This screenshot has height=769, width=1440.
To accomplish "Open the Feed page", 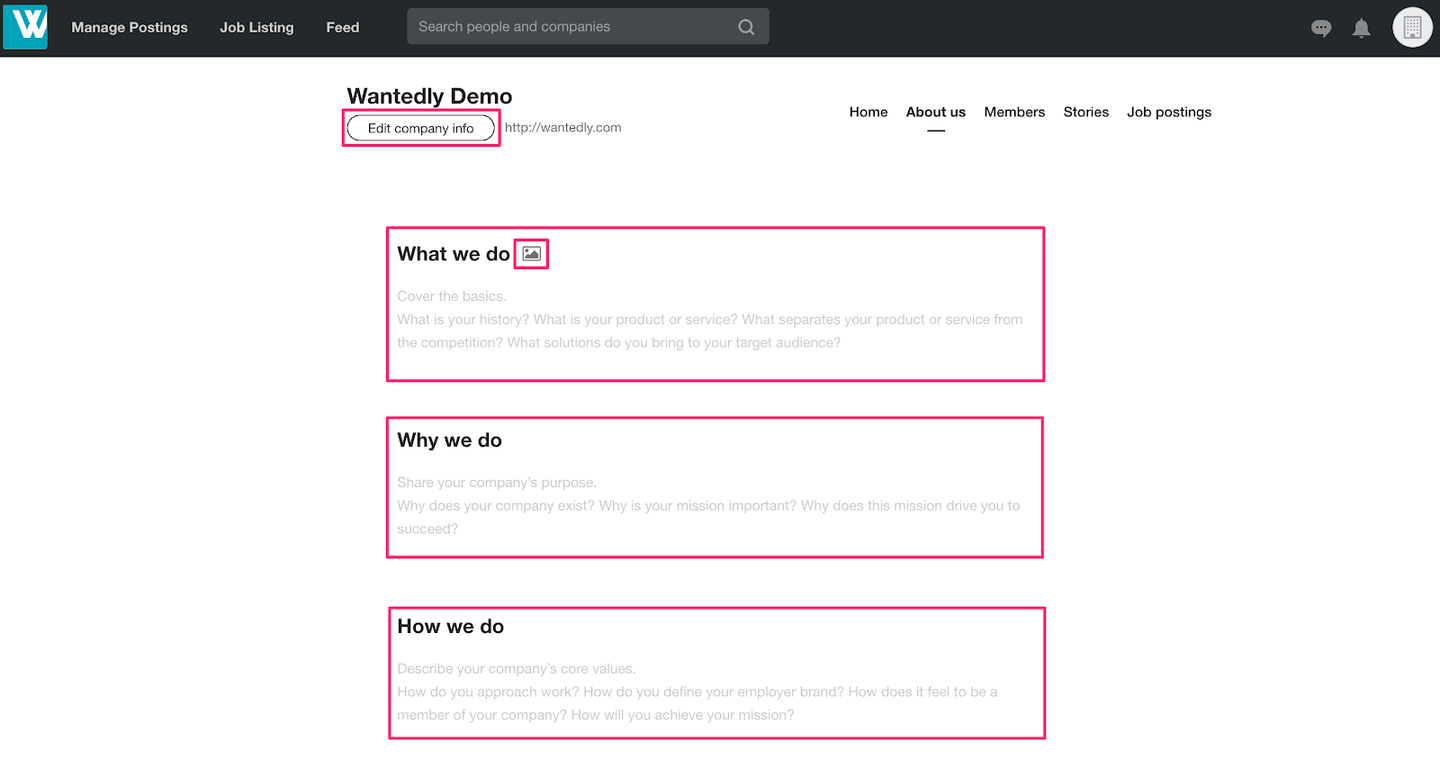I will 342,27.
